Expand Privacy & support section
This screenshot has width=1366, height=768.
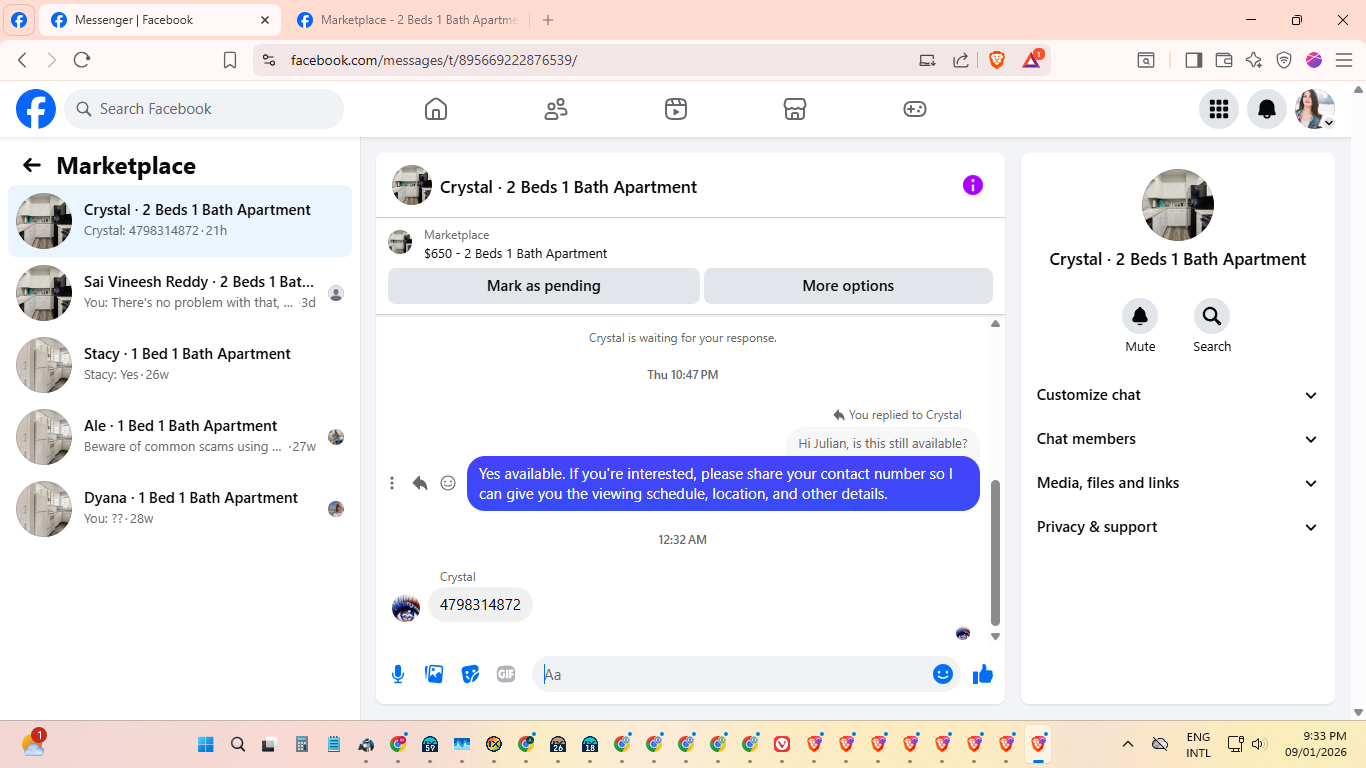[x=1178, y=527]
